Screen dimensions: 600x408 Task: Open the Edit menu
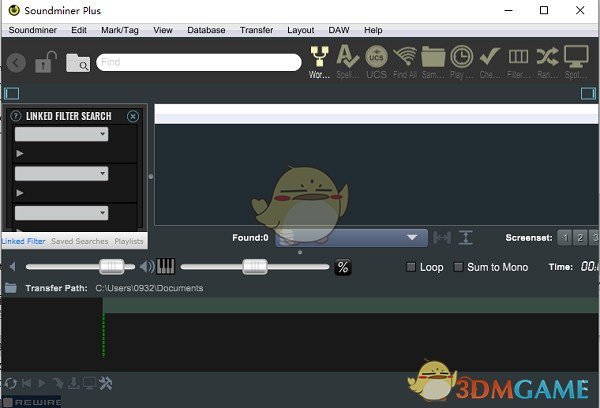[x=79, y=30]
